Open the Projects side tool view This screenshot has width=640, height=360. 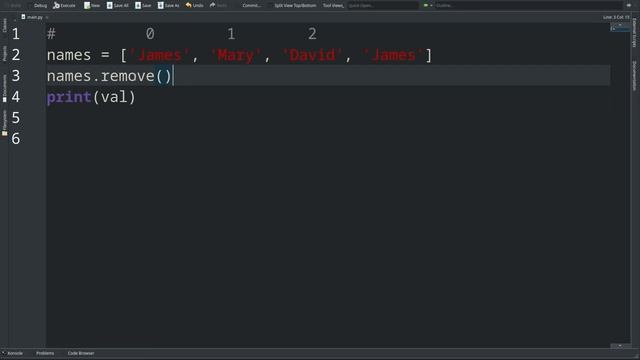(4, 53)
